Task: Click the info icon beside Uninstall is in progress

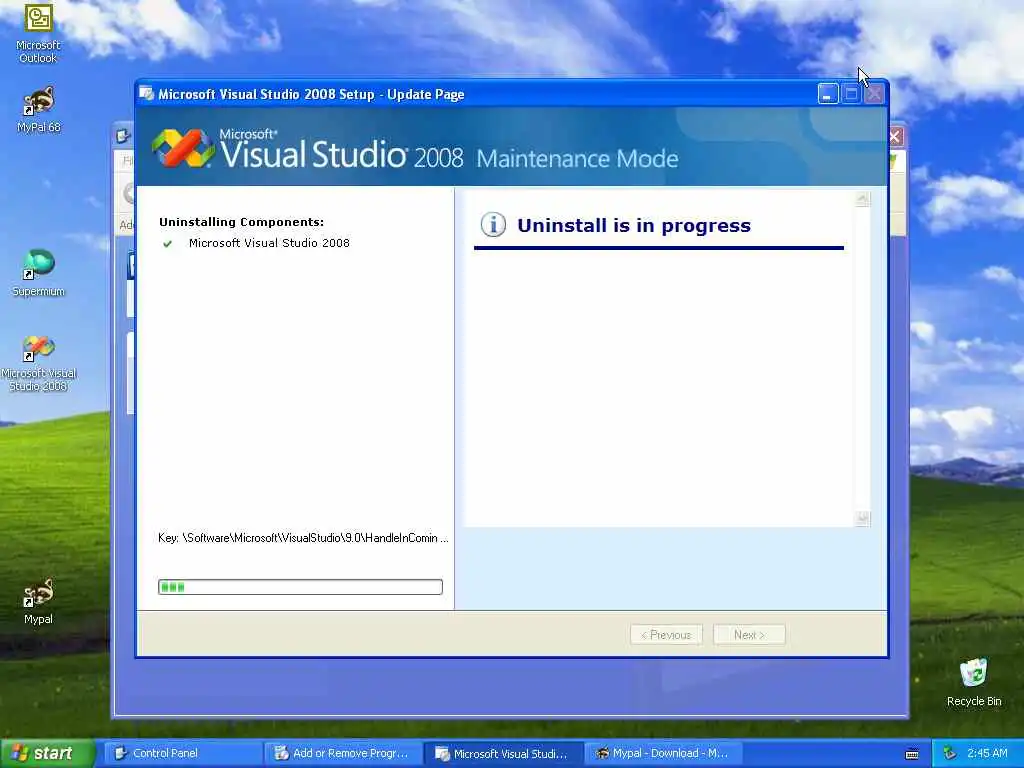Action: click(493, 225)
